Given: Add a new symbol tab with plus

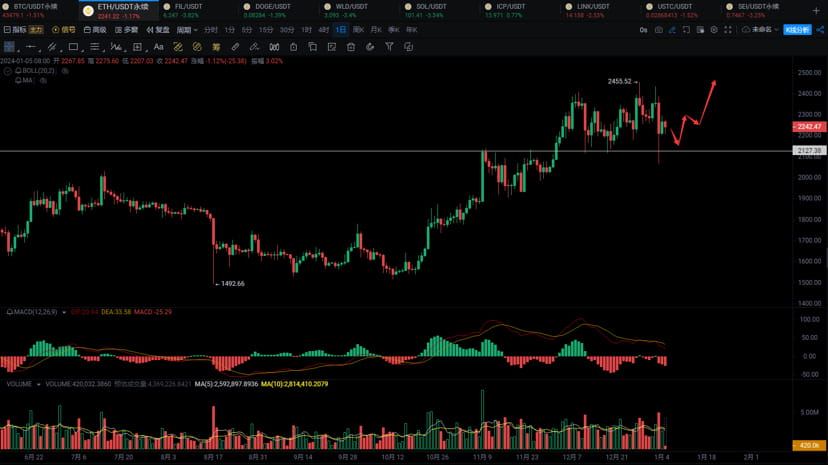Looking at the screenshot, I should click(x=816, y=11).
